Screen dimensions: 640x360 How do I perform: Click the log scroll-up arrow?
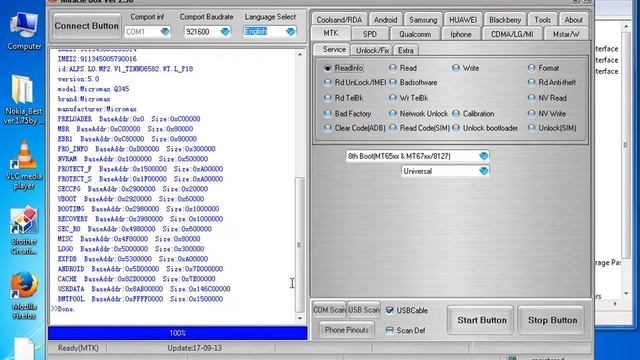coord(300,54)
